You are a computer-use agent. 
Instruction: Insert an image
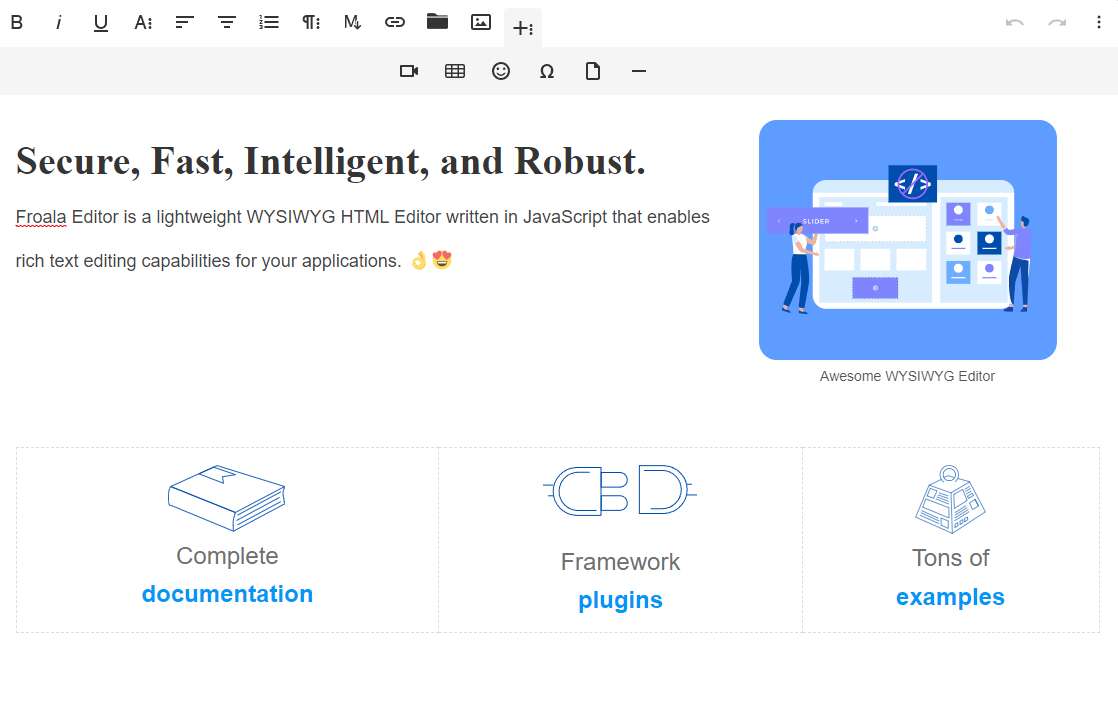pyautogui.click(x=481, y=23)
